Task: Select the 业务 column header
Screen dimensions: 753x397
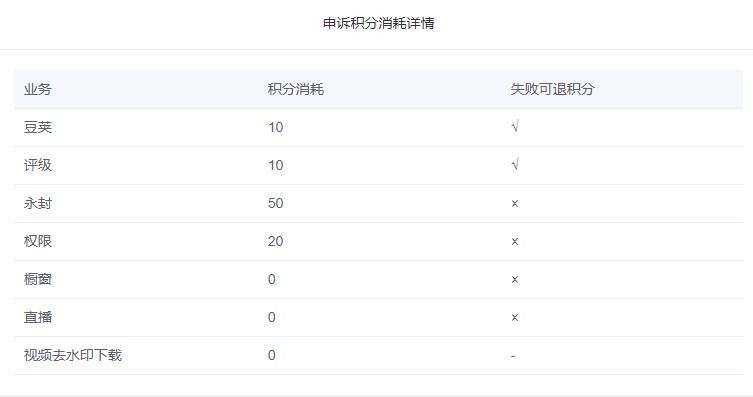Action: click(x=37, y=89)
